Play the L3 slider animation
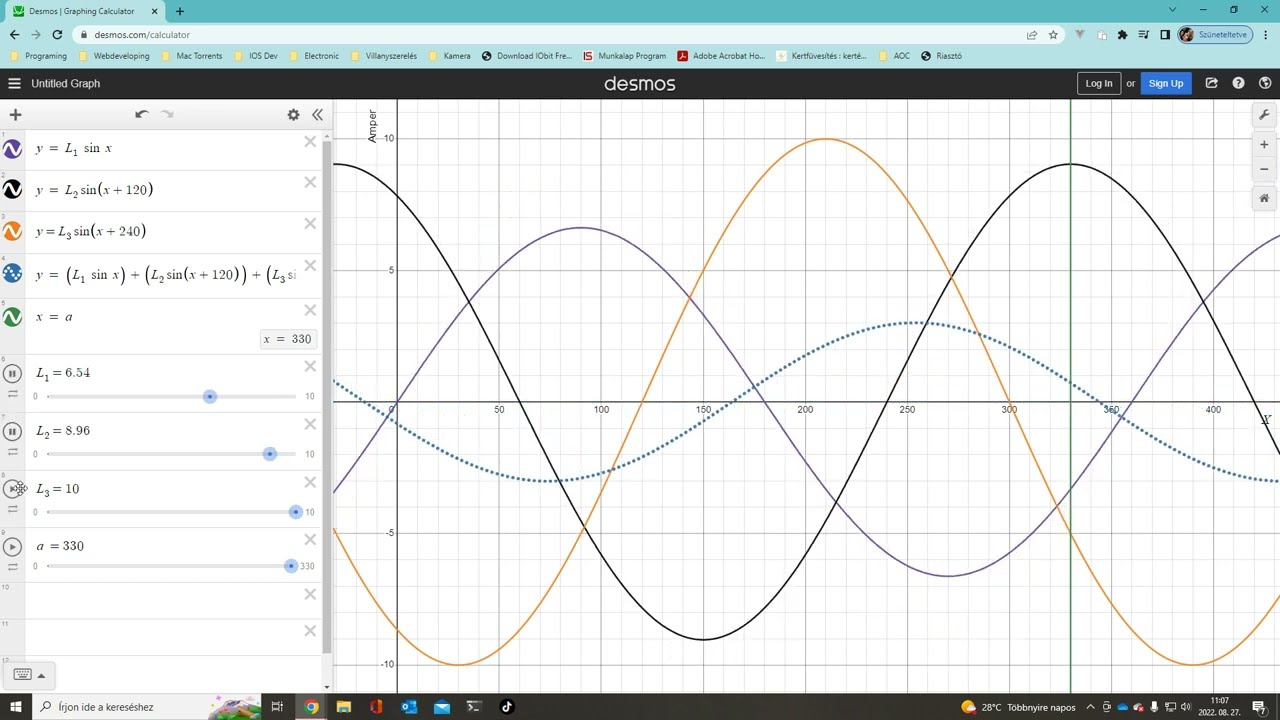1280x720 pixels. pyautogui.click(x=12, y=489)
